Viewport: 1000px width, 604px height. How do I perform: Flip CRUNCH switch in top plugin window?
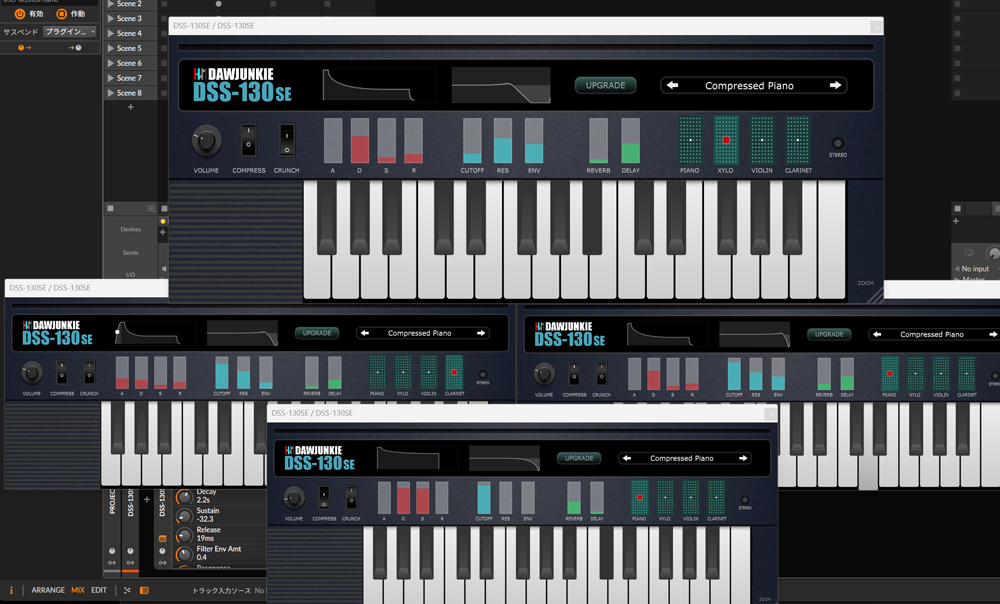coord(287,141)
